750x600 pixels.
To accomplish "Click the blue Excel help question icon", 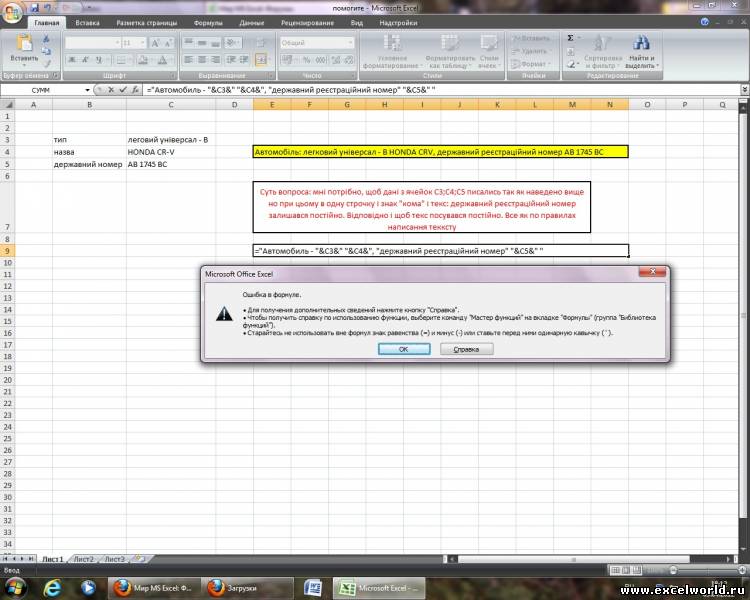I will click(x=705, y=22).
